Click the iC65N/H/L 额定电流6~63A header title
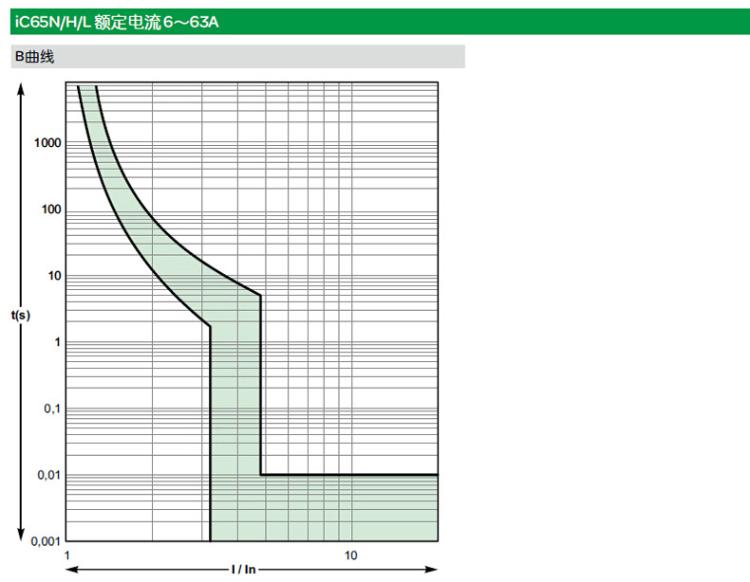The height and width of the screenshot is (582, 750). [117, 22]
